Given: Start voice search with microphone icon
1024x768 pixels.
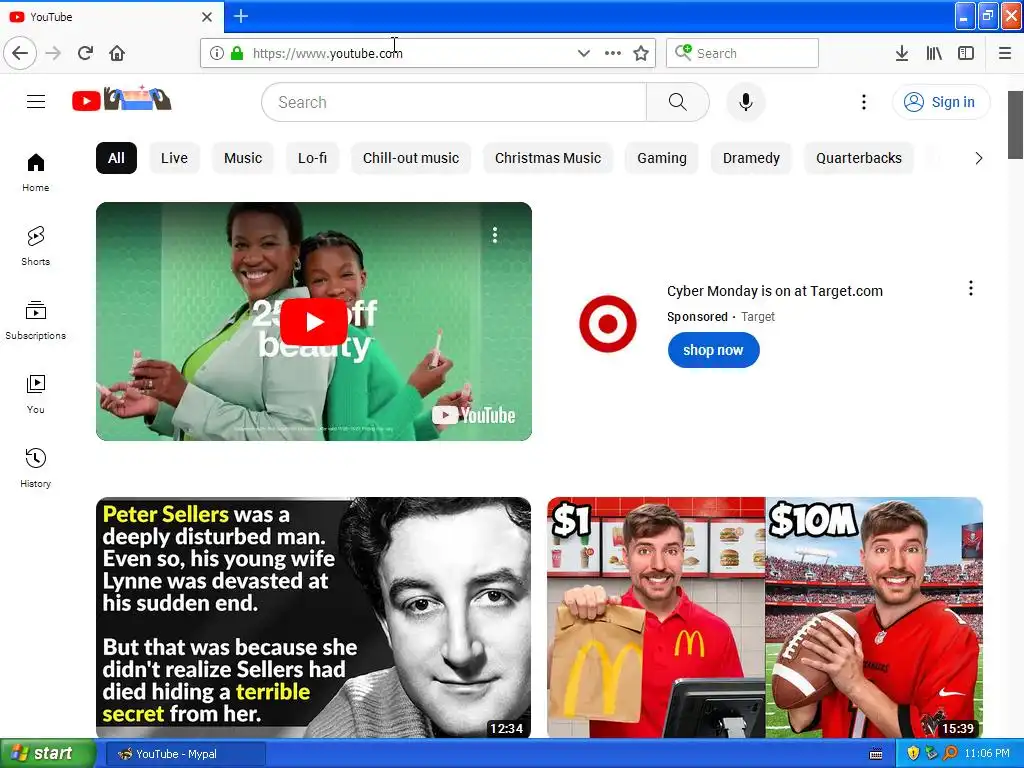Looking at the screenshot, I should [745, 102].
